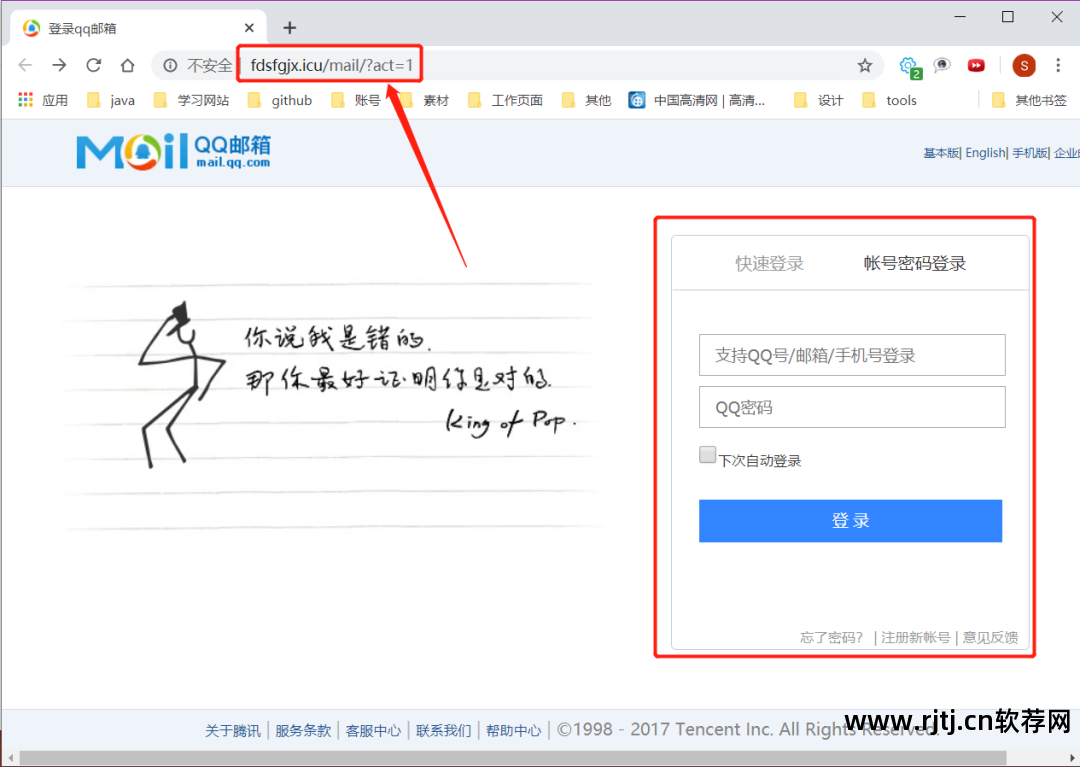The height and width of the screenshot is (767, 1080).
Task: Open the red YouTube extension icon
Action: coord(976,64)
